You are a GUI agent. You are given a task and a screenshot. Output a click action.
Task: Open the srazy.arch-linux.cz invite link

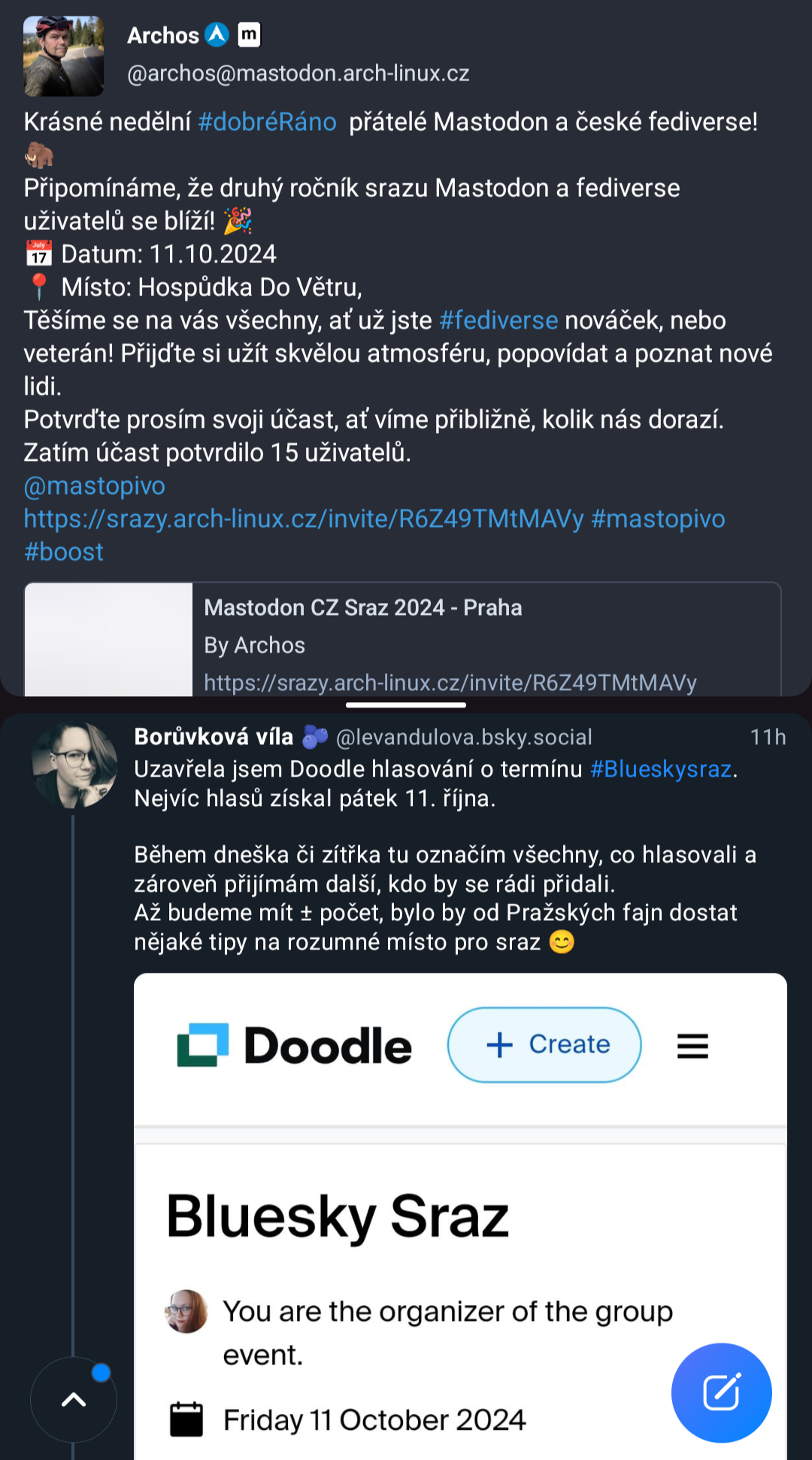tap(304, 519)
